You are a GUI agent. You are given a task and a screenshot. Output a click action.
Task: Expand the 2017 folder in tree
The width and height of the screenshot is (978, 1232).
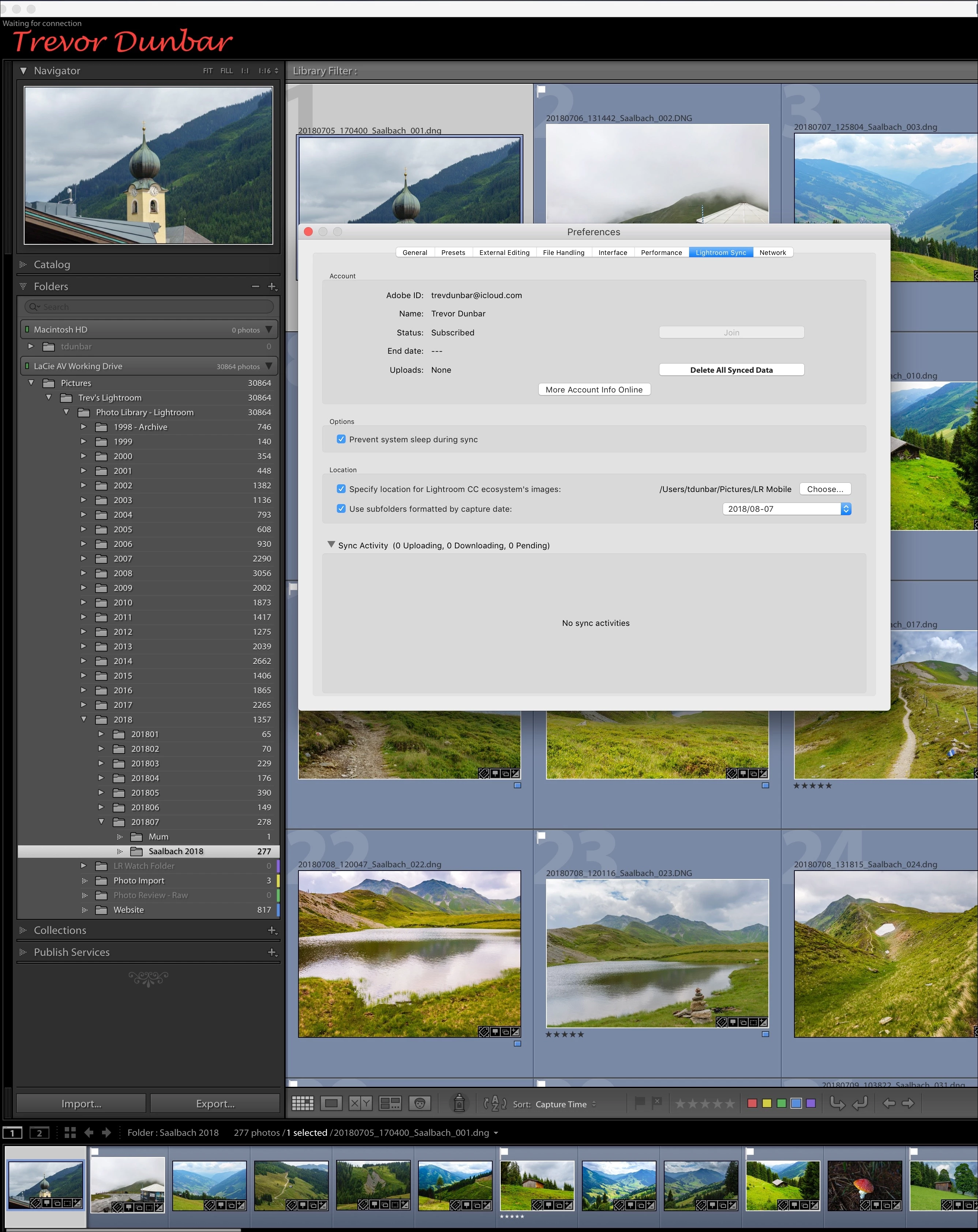pos(83,705)
